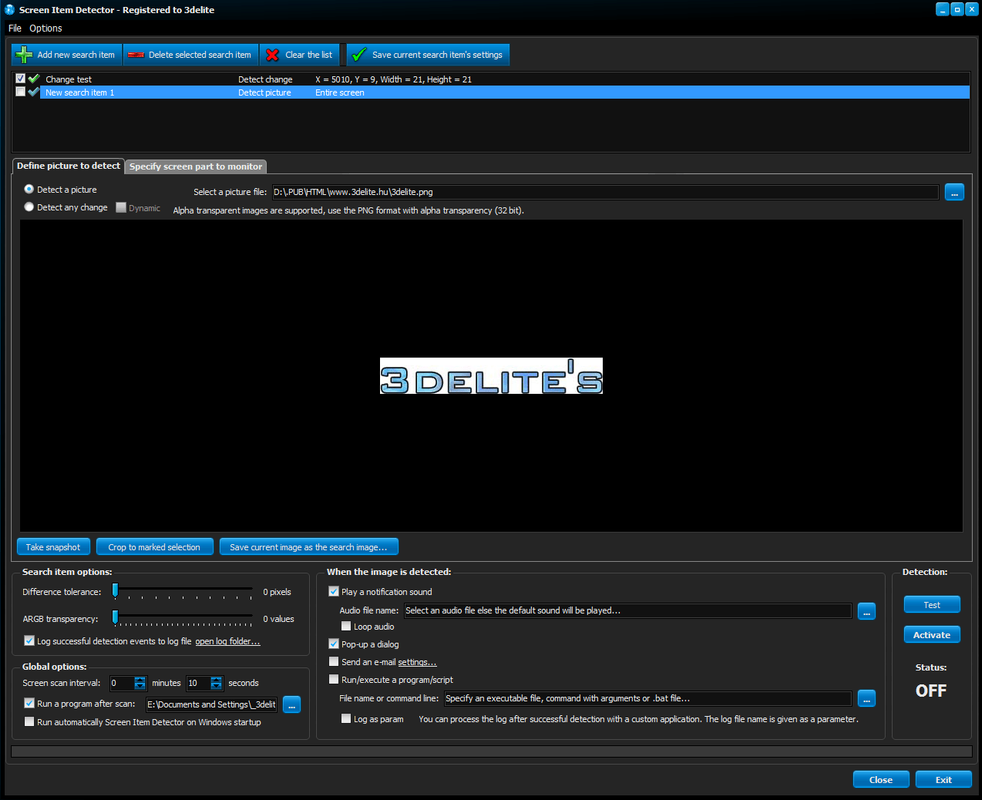Click the Exit button
The height and width of the screenshot is (800, 982).
tap(943, 780)
